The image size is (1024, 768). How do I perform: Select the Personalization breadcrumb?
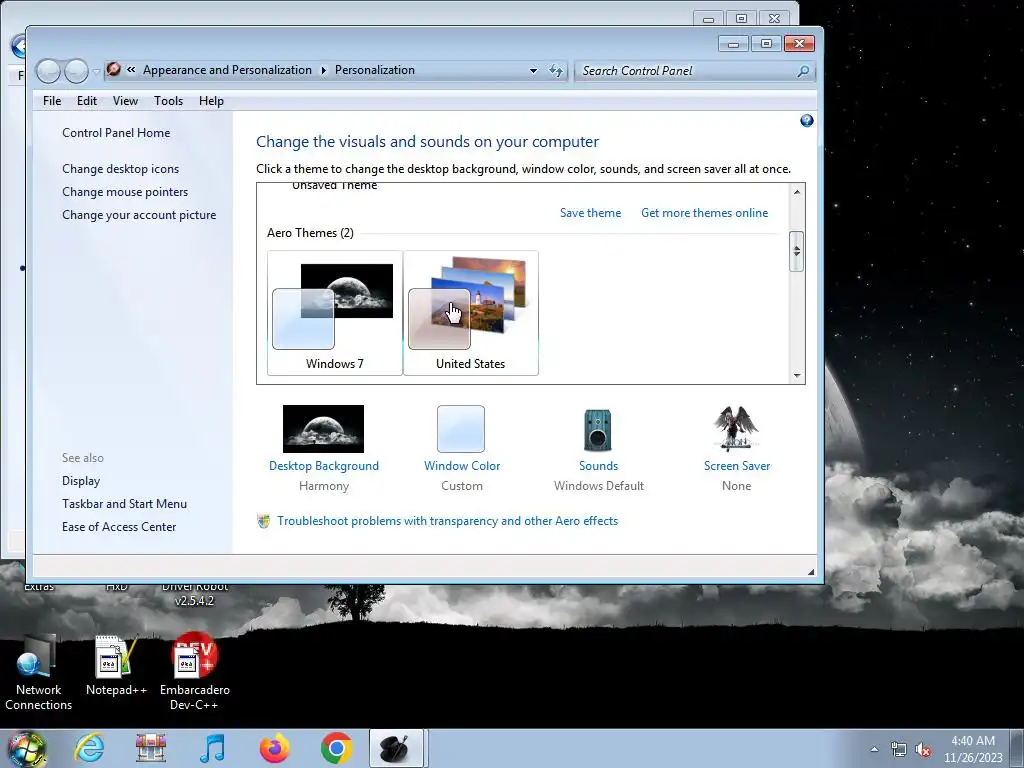tap(375, 70)
